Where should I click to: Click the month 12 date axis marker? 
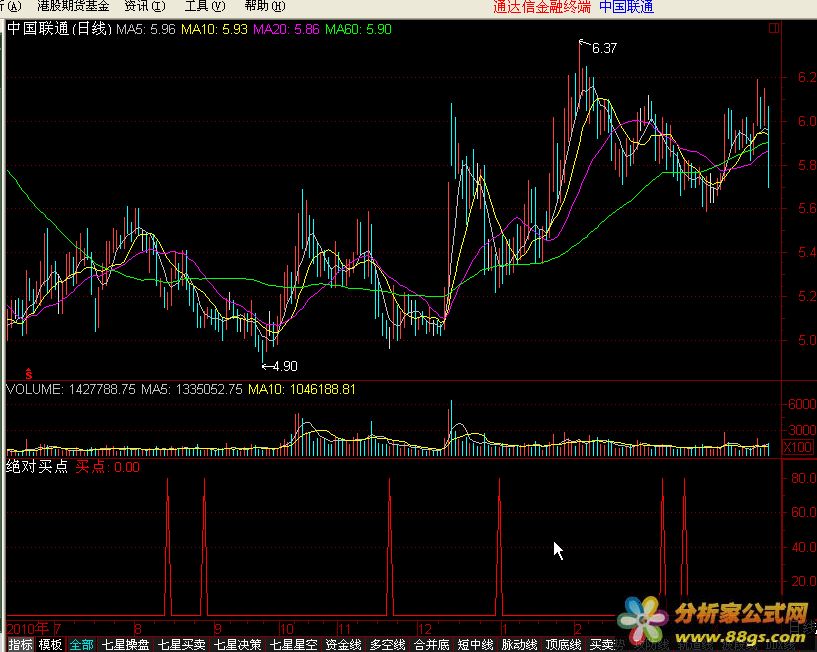(425, 629)
